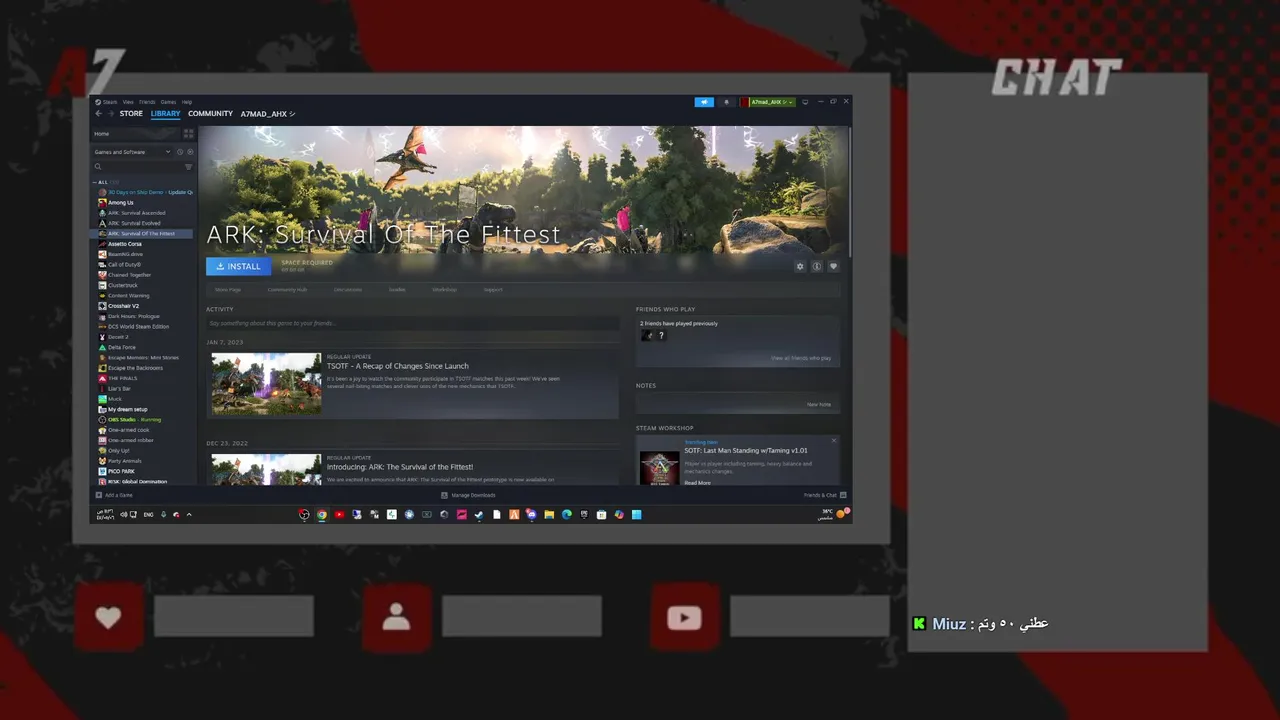Open the Help menu
The image size is (1280, 720).
click(x=186, y=102)
